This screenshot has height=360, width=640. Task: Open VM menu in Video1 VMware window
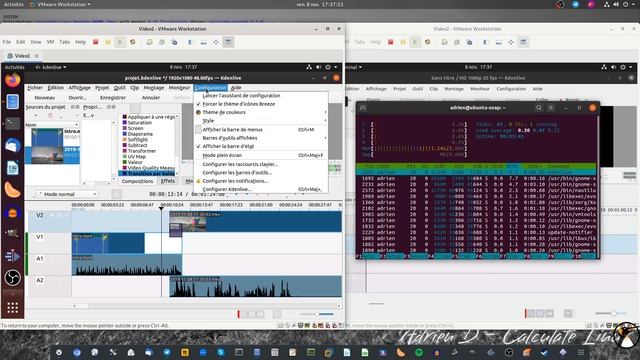[x=50, y=42]
